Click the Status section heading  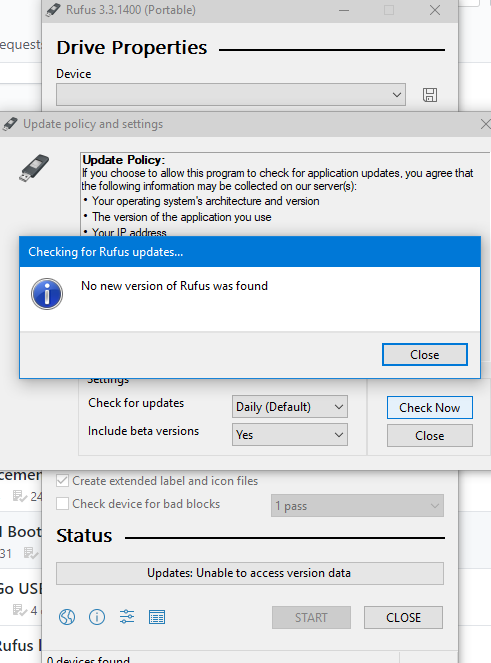(x=84, y=536)
